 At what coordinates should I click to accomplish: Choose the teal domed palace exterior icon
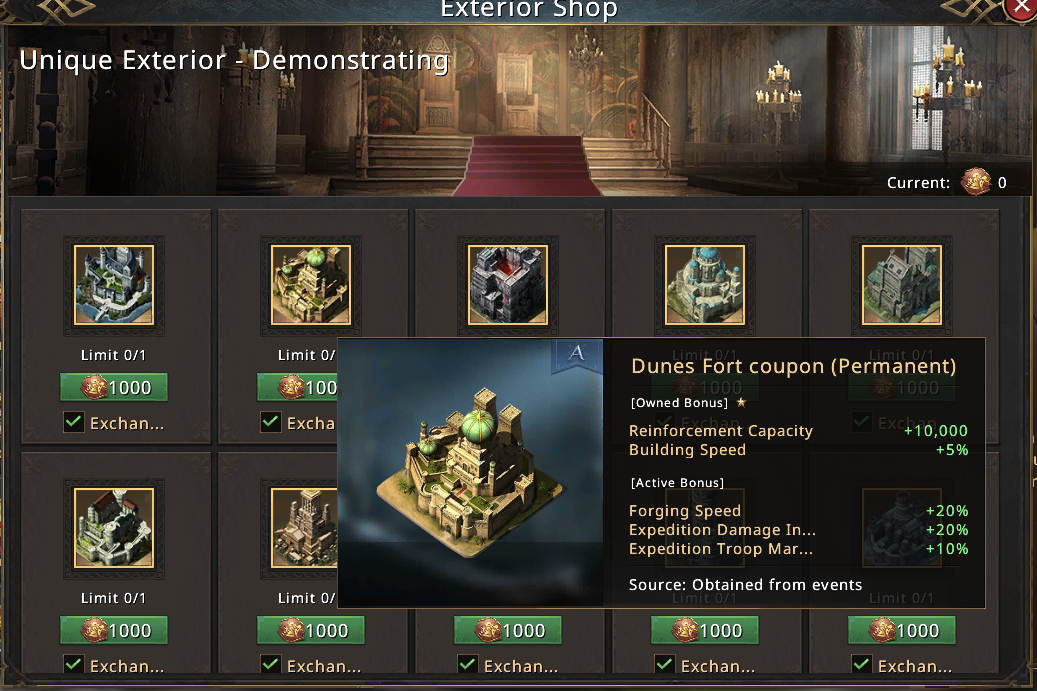tap(704, 285)
